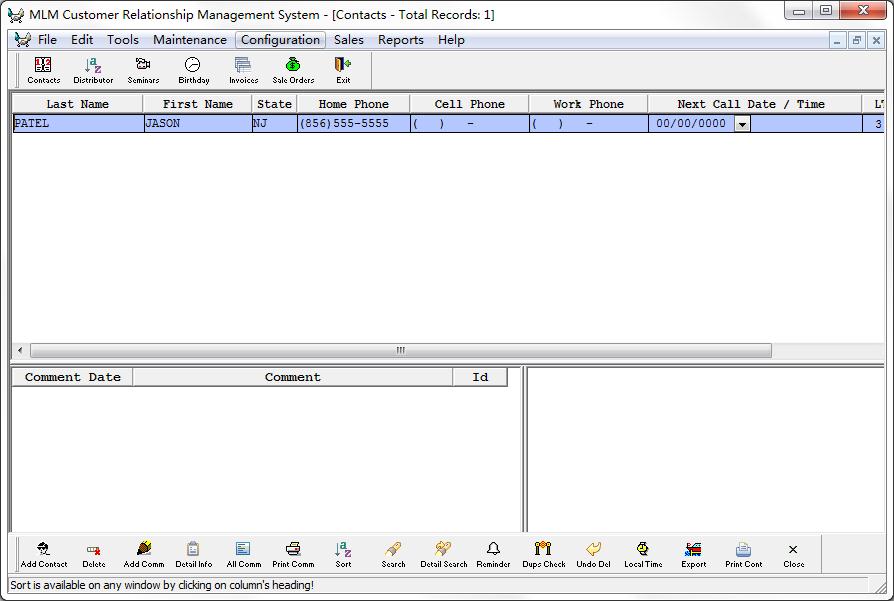Expand the Next Call Date dropdown
This screenshot has width=894, height=601.
742,124
